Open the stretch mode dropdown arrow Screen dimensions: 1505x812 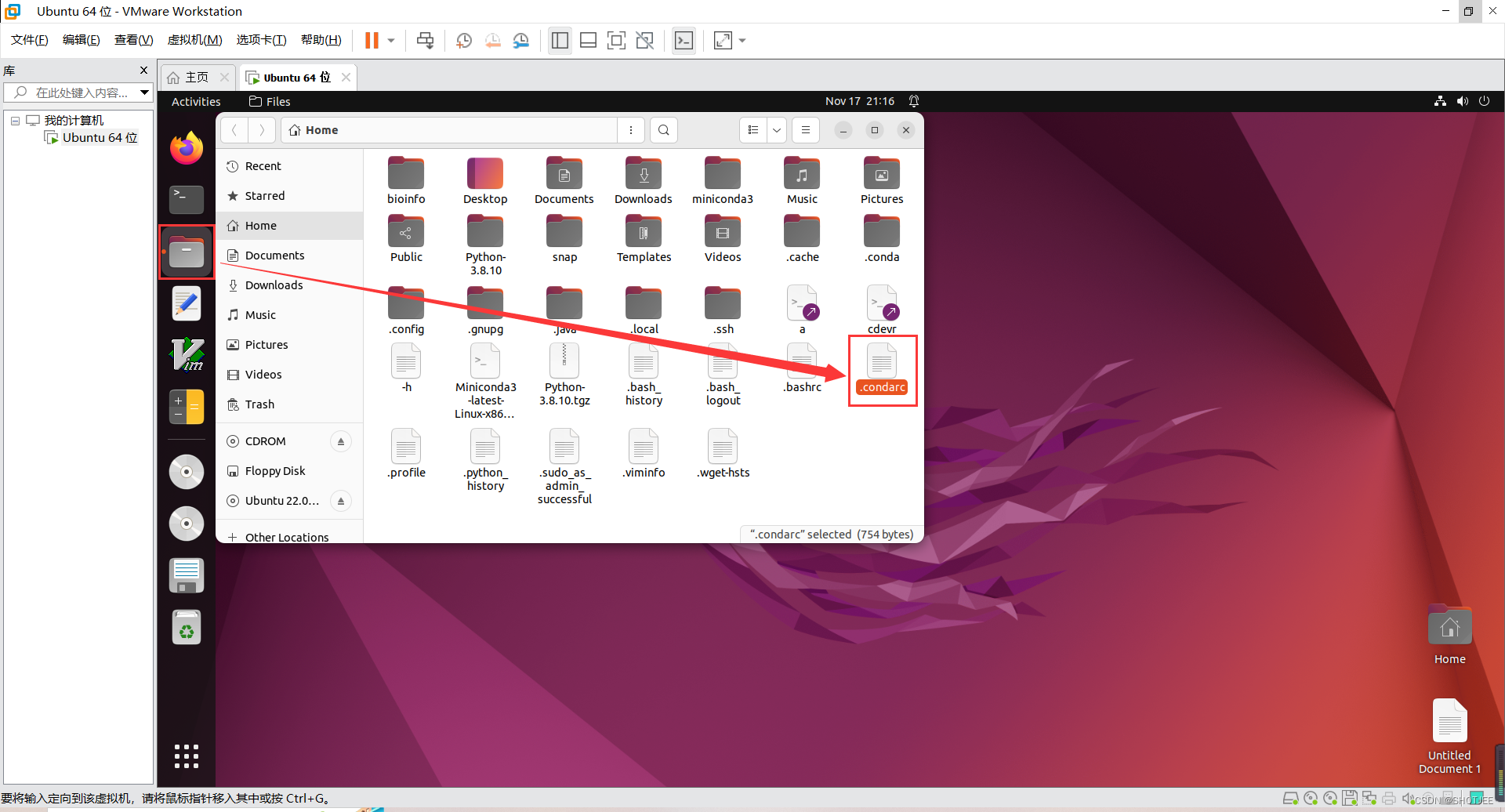(742, 40)
